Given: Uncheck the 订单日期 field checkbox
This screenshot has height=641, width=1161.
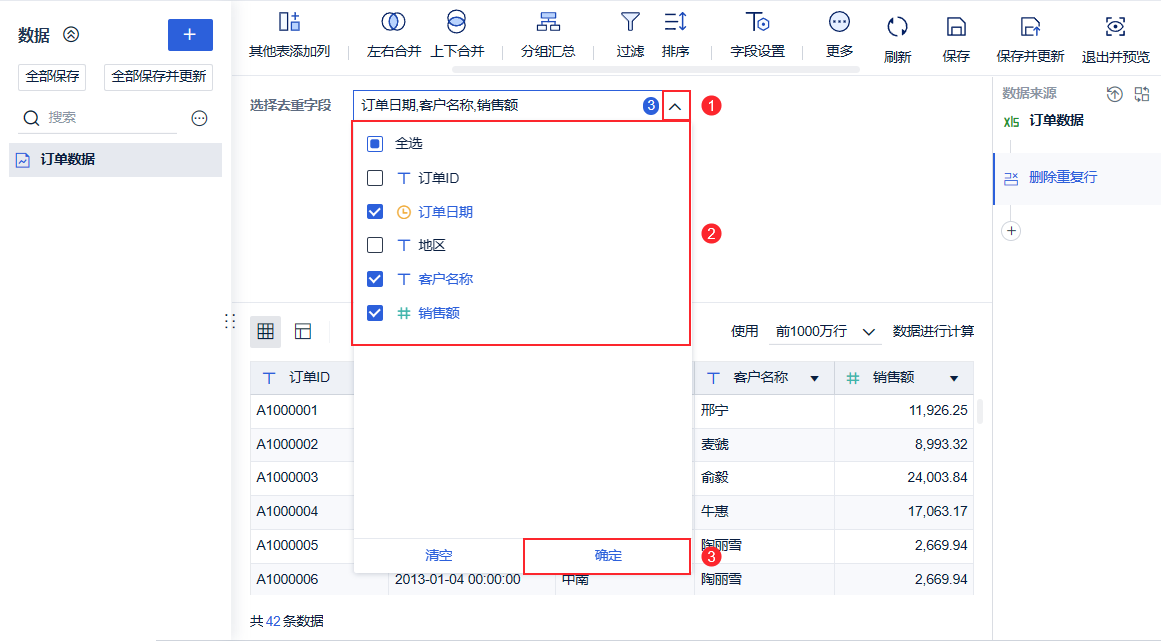Looking at the screenshot, I should pyautogui.click(x=375, y=212).
